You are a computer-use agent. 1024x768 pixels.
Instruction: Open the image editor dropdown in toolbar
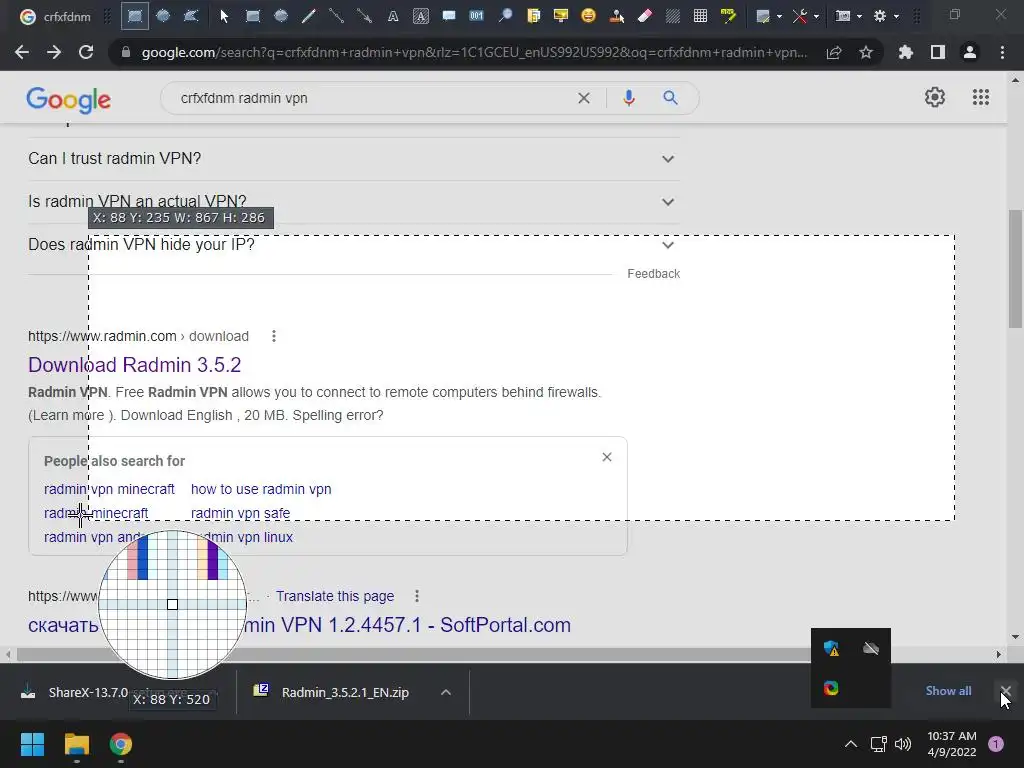[x=769, y=16]
